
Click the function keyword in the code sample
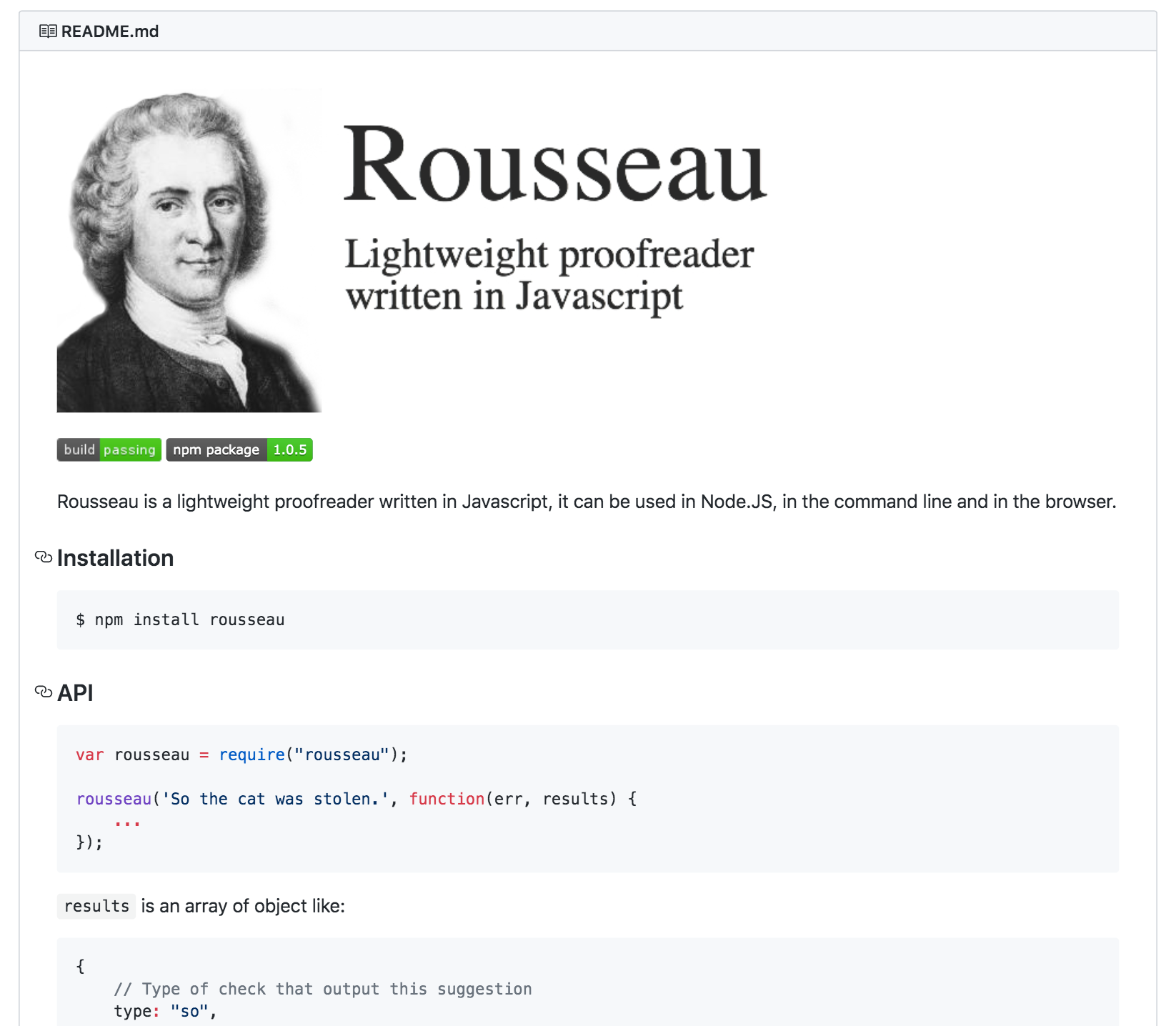446,799
